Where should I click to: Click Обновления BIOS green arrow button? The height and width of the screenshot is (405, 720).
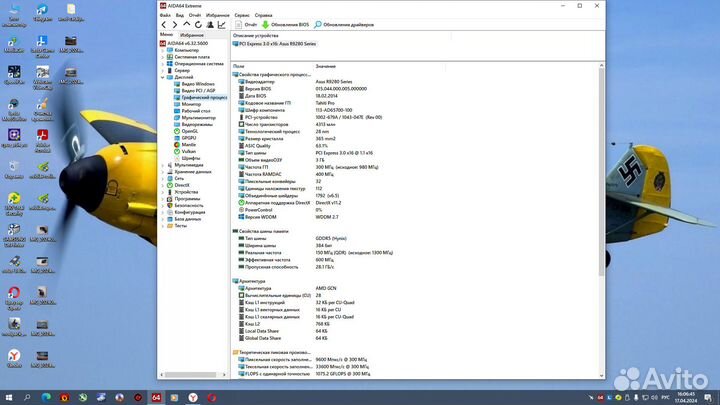pyautogui.click(x=285, y=25)
